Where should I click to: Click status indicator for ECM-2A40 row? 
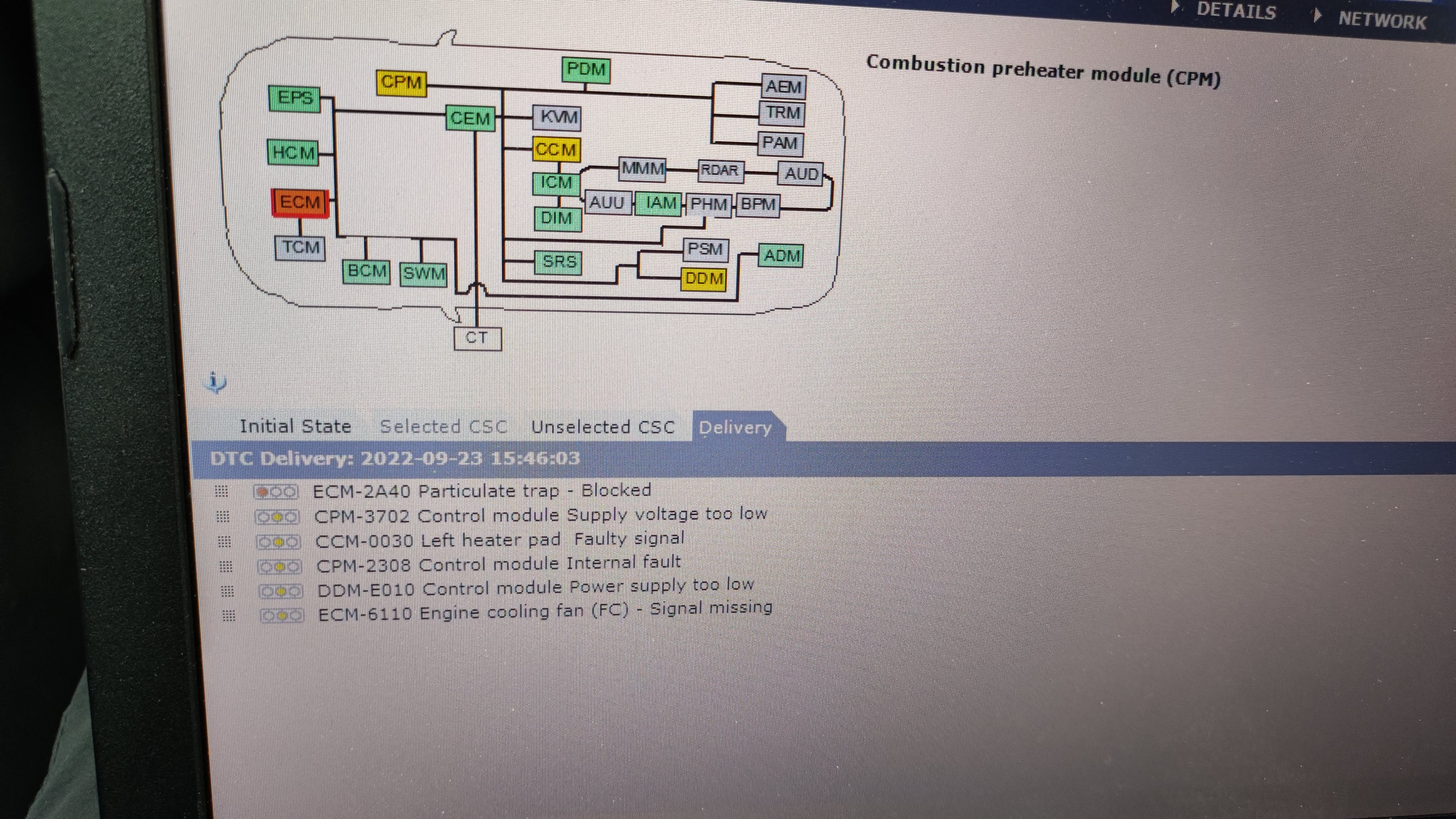click(275, 492)
